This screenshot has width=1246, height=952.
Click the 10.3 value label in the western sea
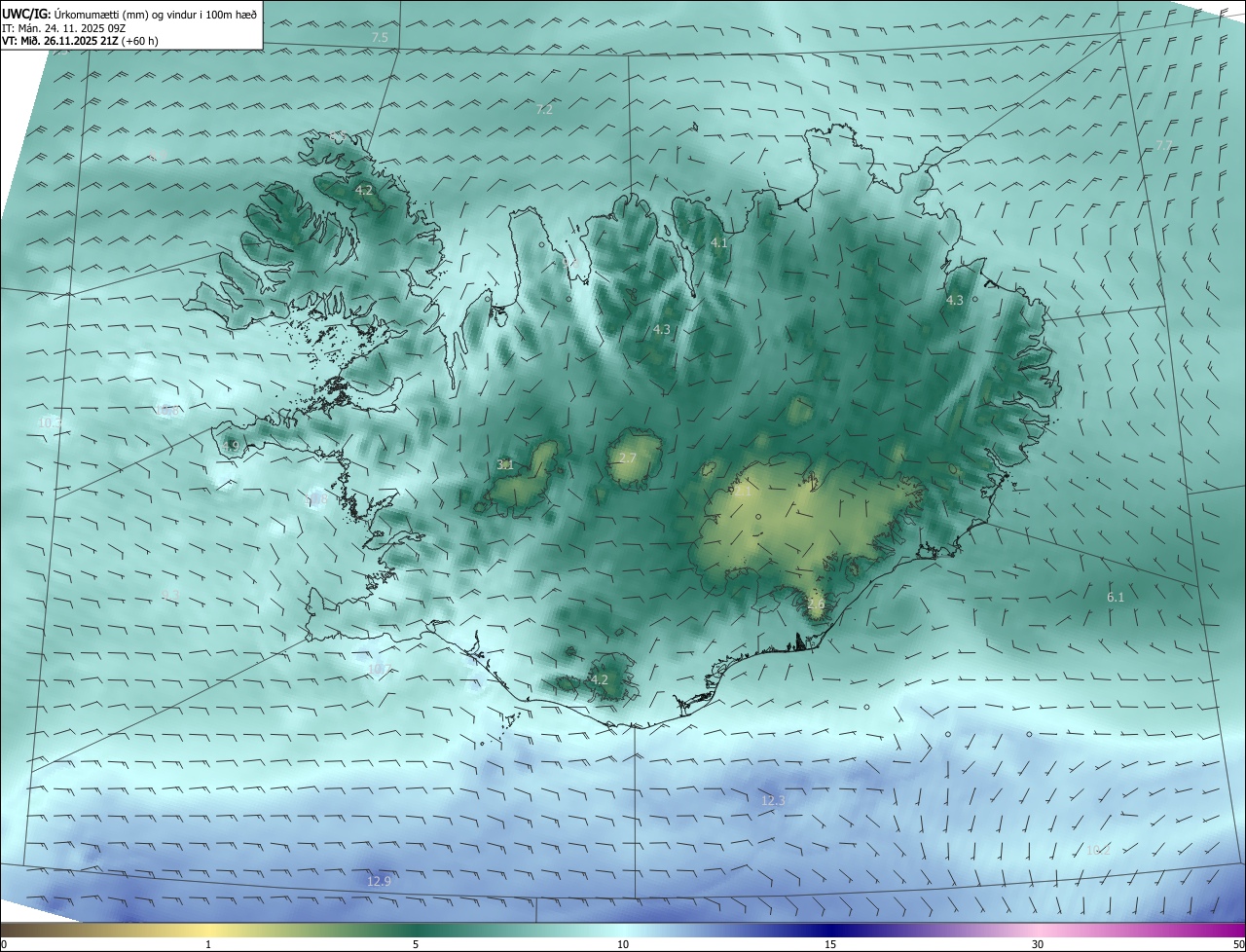[50, 422]
